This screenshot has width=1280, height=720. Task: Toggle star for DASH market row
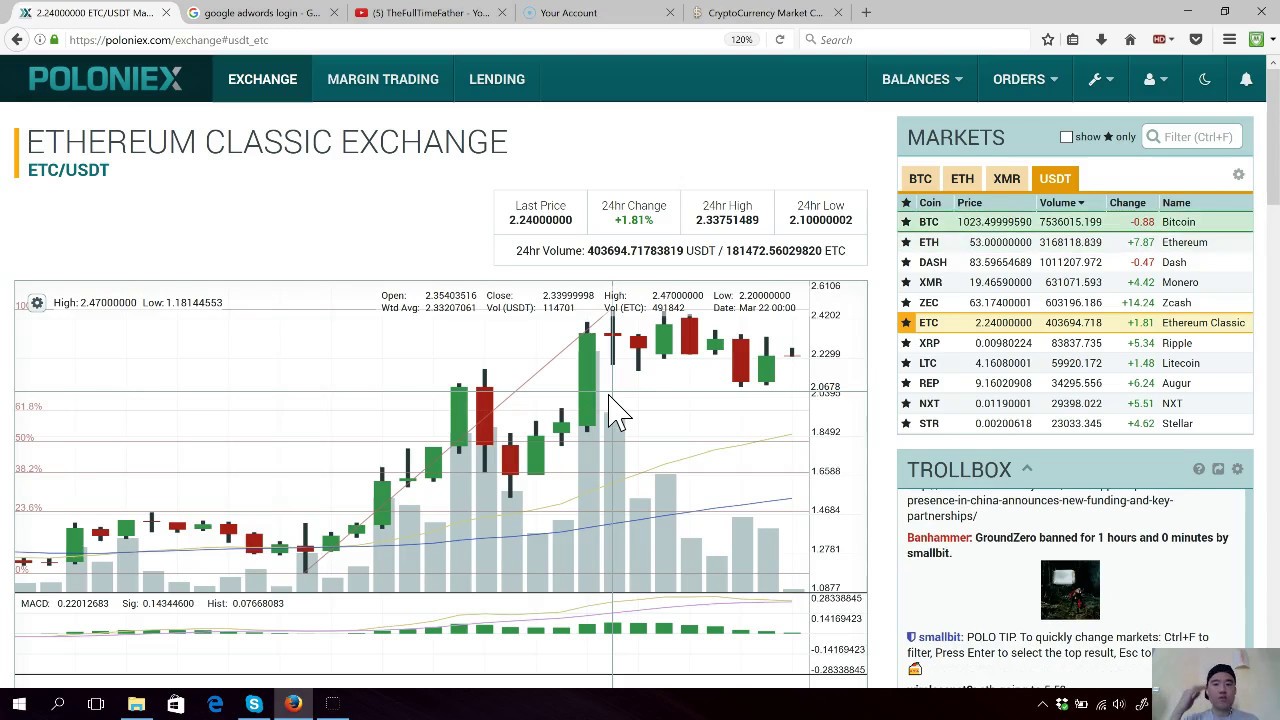click(x=906, y=262)
